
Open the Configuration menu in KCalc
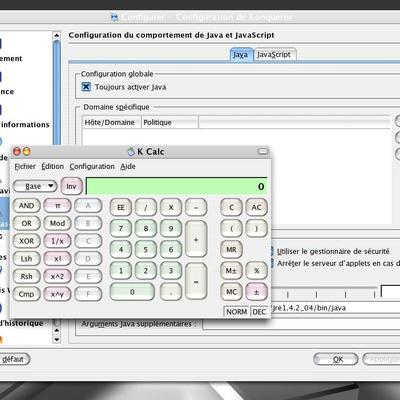92,166
